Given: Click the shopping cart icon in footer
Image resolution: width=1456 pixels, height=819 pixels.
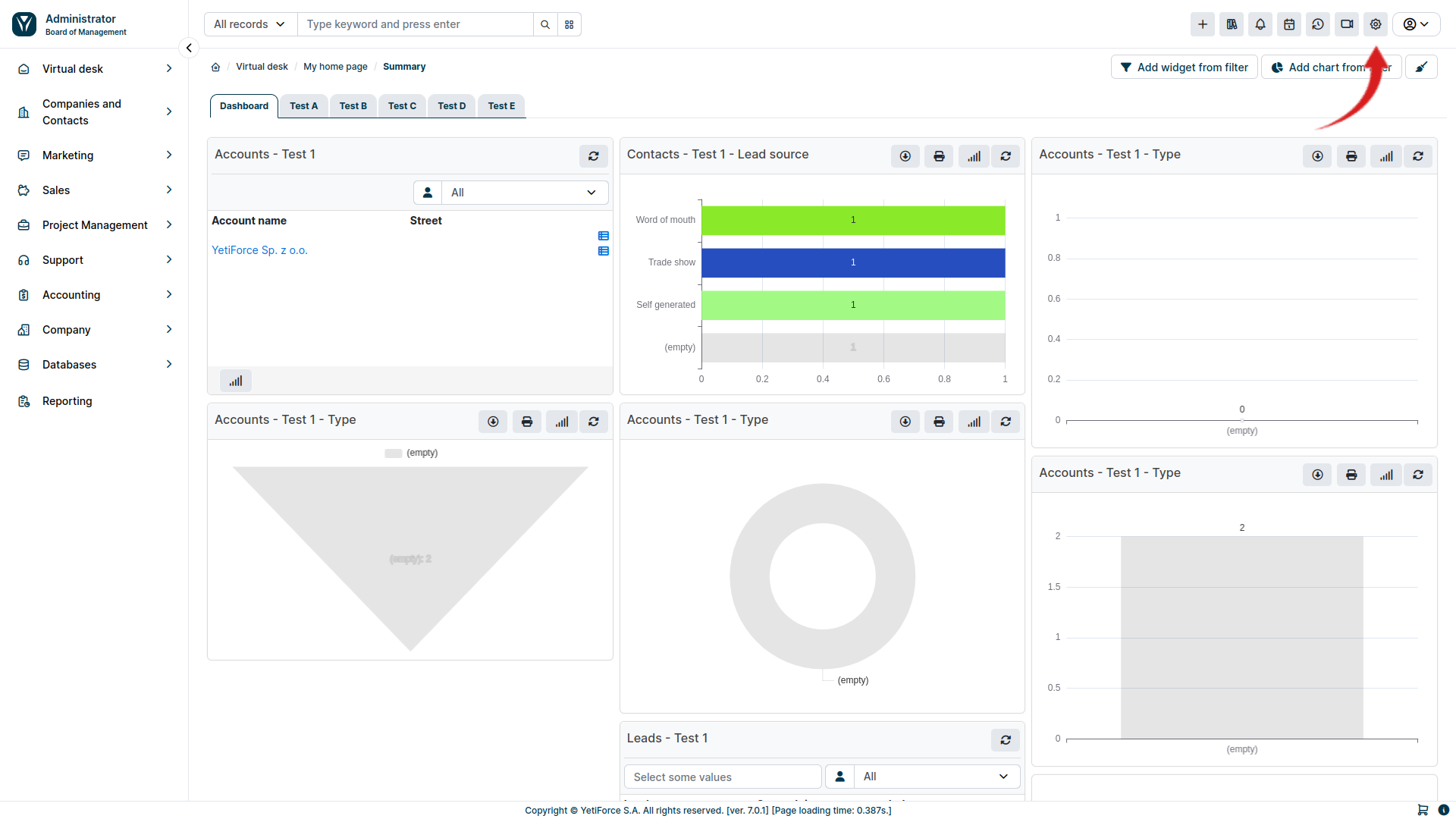Looking at the screenshot, I should [x=1423, y=810].
